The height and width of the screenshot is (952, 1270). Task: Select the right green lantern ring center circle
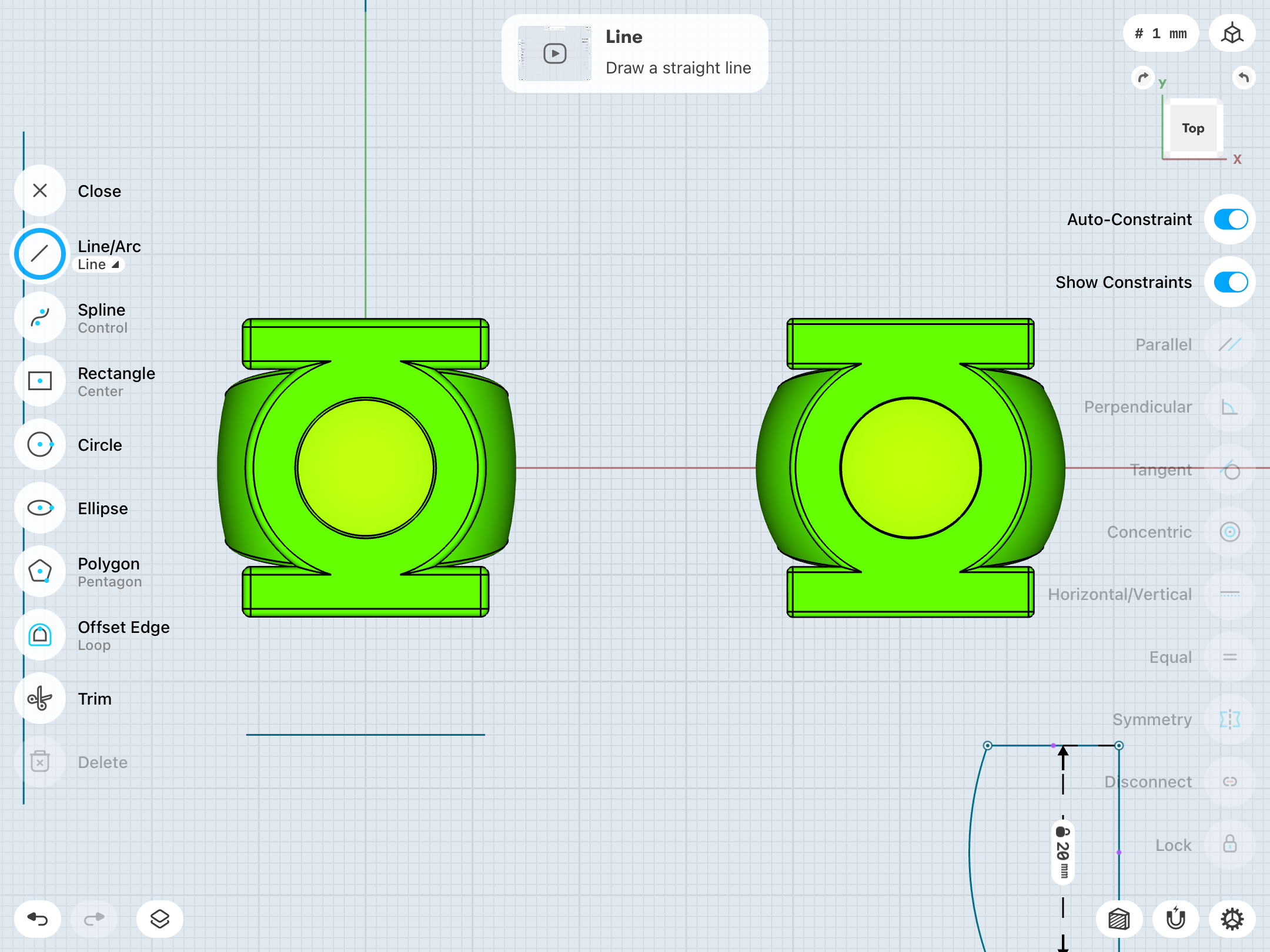(x=911, y=468)
